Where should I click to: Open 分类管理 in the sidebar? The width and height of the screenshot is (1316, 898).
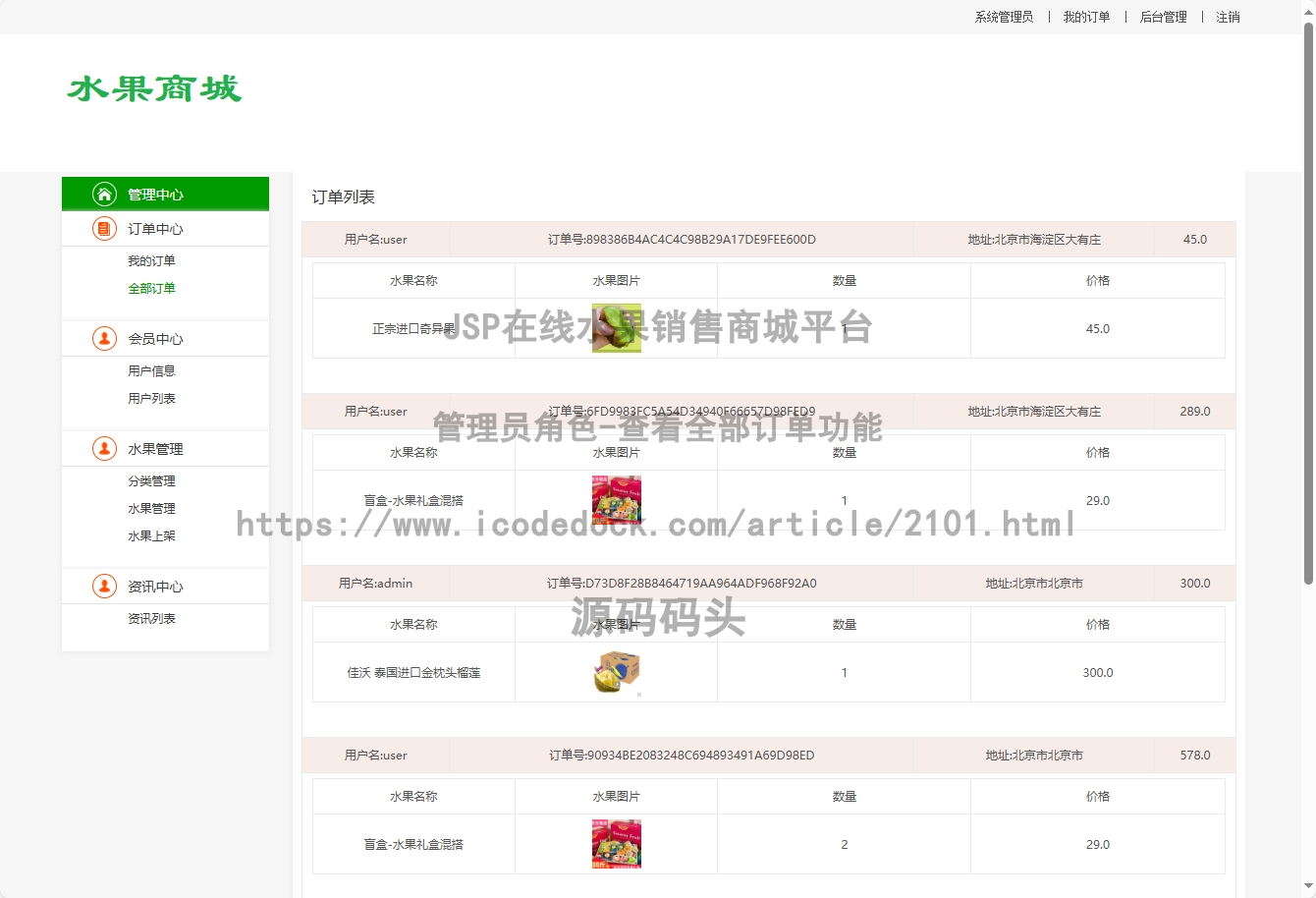coord(151,480)
